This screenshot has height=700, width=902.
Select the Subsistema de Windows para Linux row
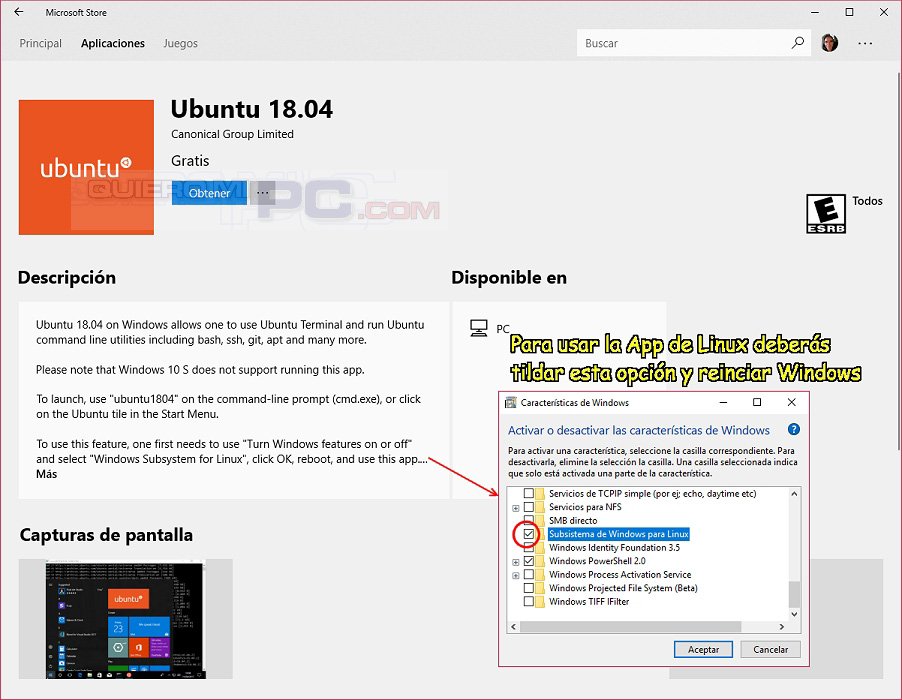click(x=618, y=534)
